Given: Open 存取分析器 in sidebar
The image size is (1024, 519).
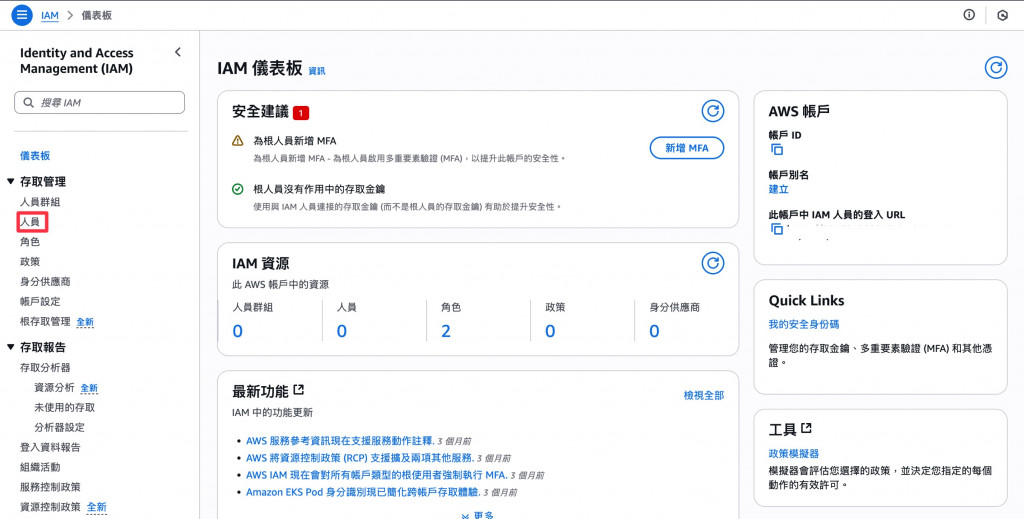Looking at the screenshot, I should [45, 368].
